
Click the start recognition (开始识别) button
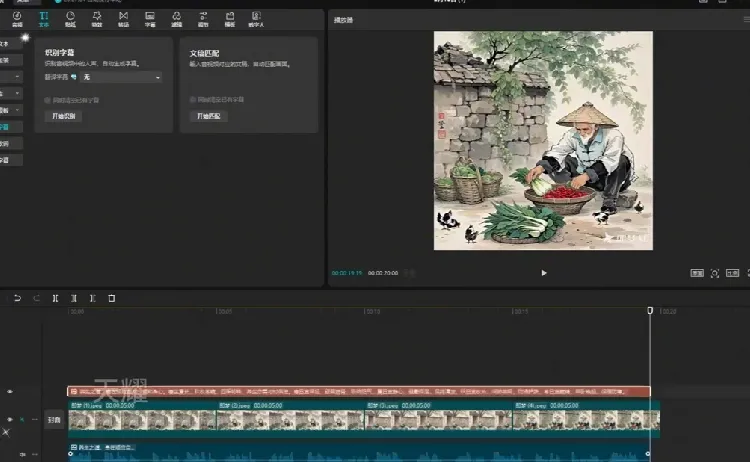click(64, 116)
